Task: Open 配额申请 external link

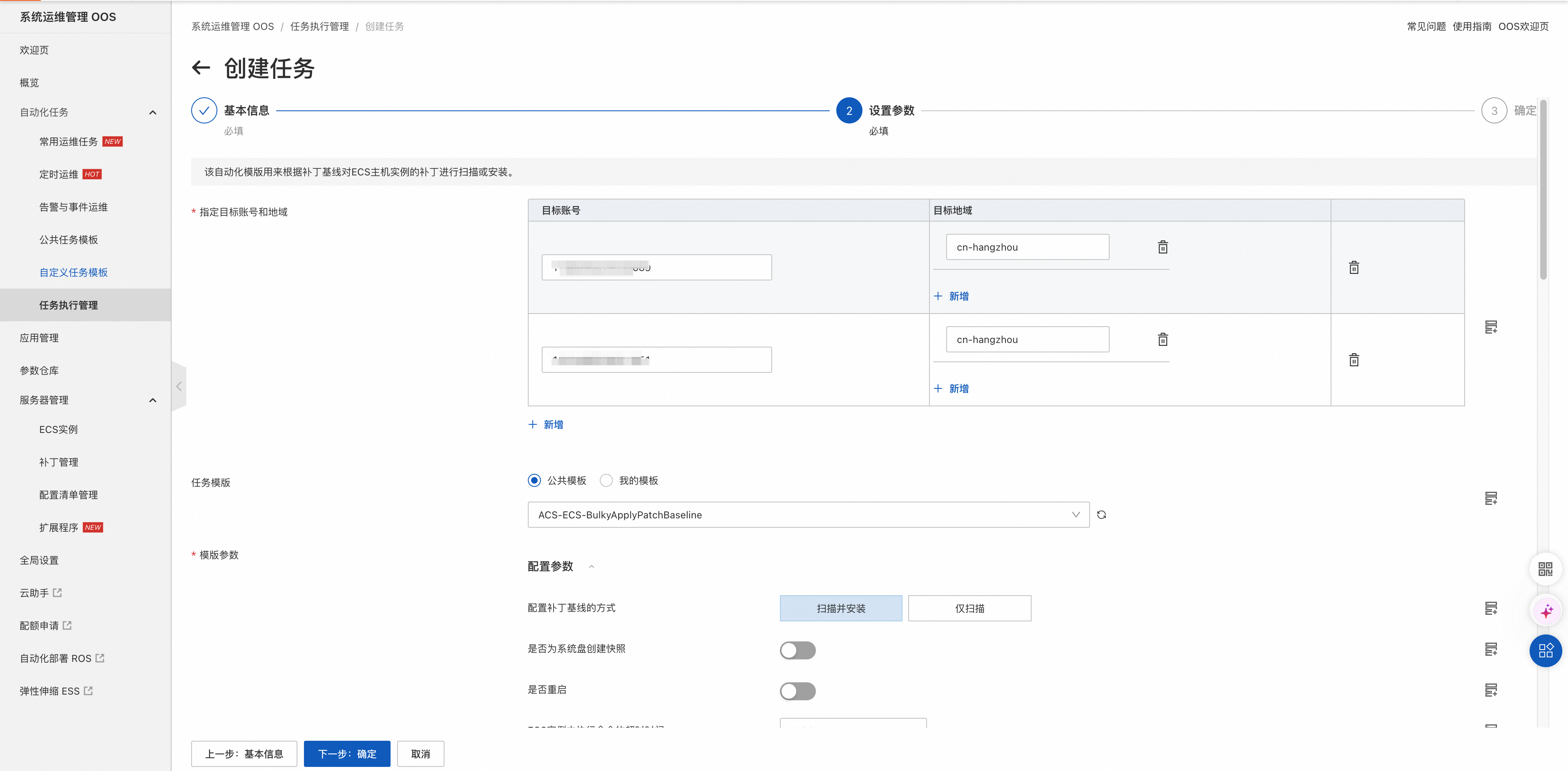Action: (x=46, y=625)
